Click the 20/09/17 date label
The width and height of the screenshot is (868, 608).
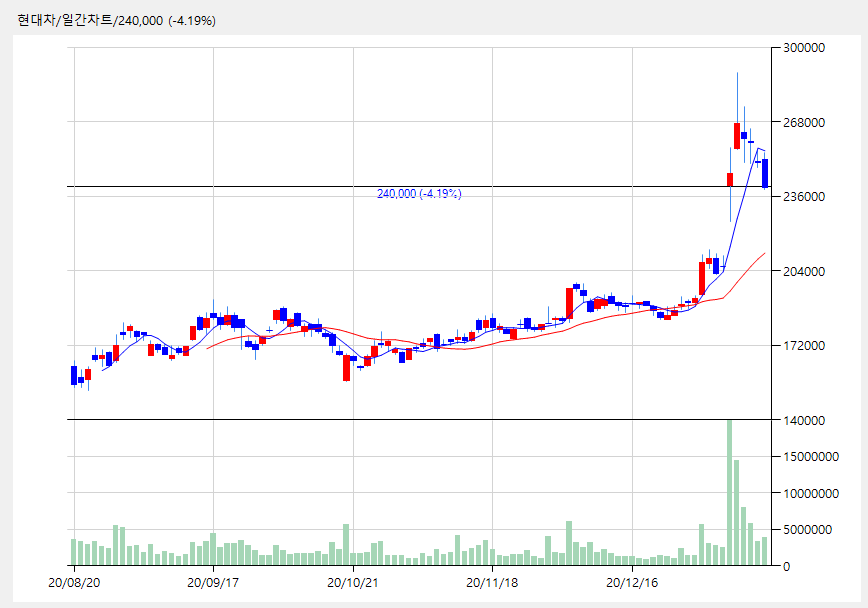(x=213, y=583)
